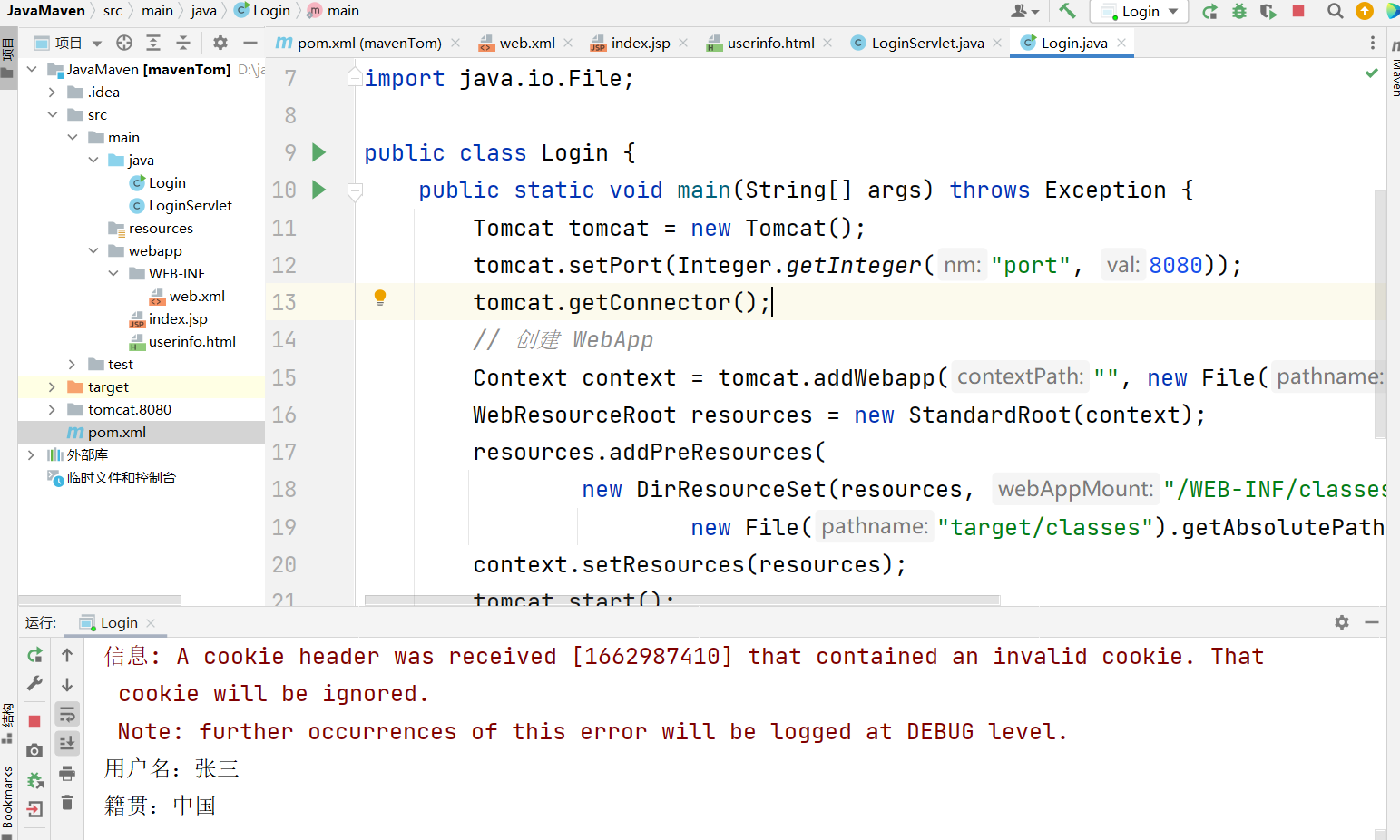The image size is (1400, 840).
Task: Toggle the Bookmarks side panel
Action: tap(8, 796)
